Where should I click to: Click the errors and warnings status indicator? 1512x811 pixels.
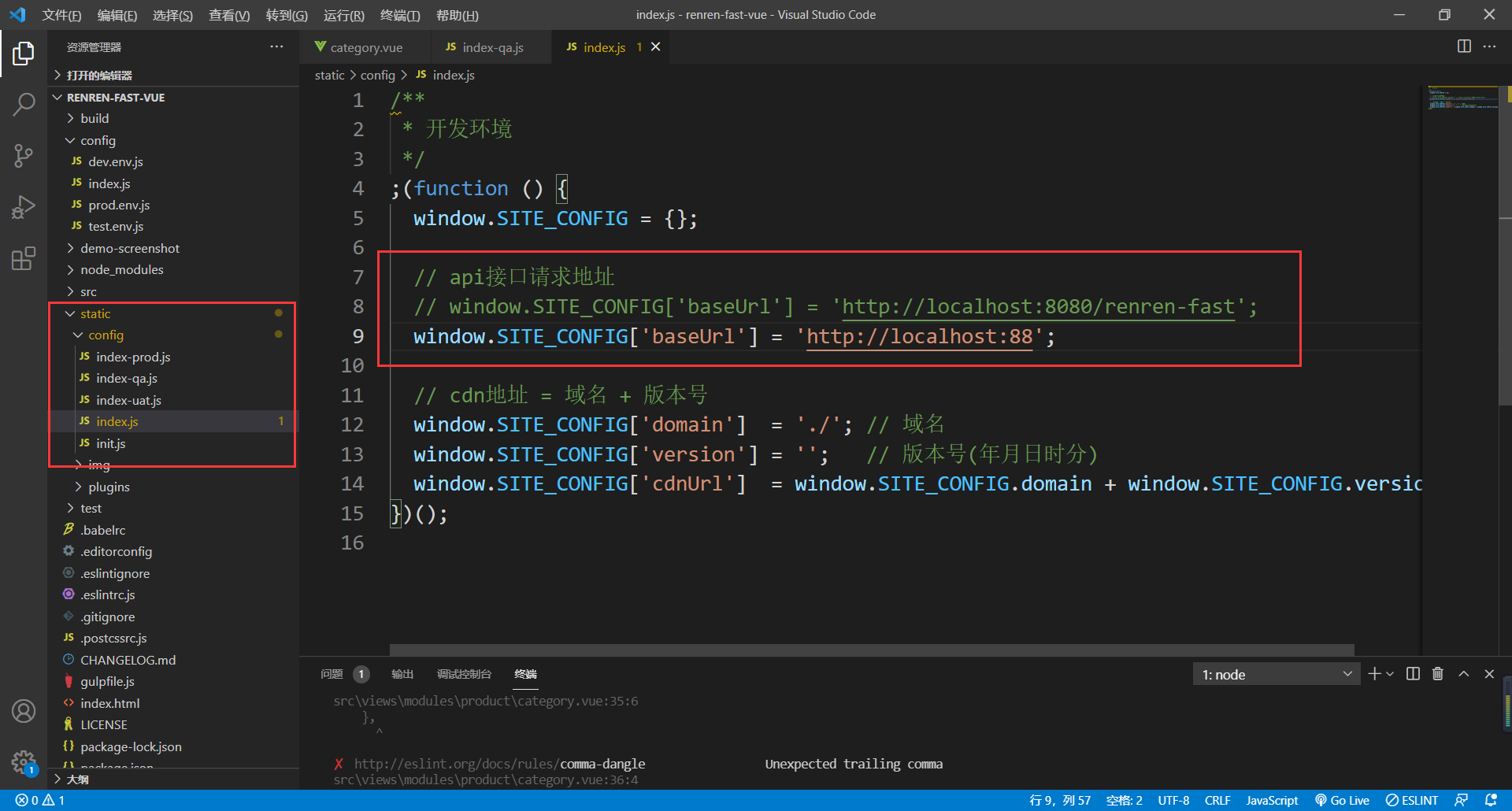(x=40, y=800)
